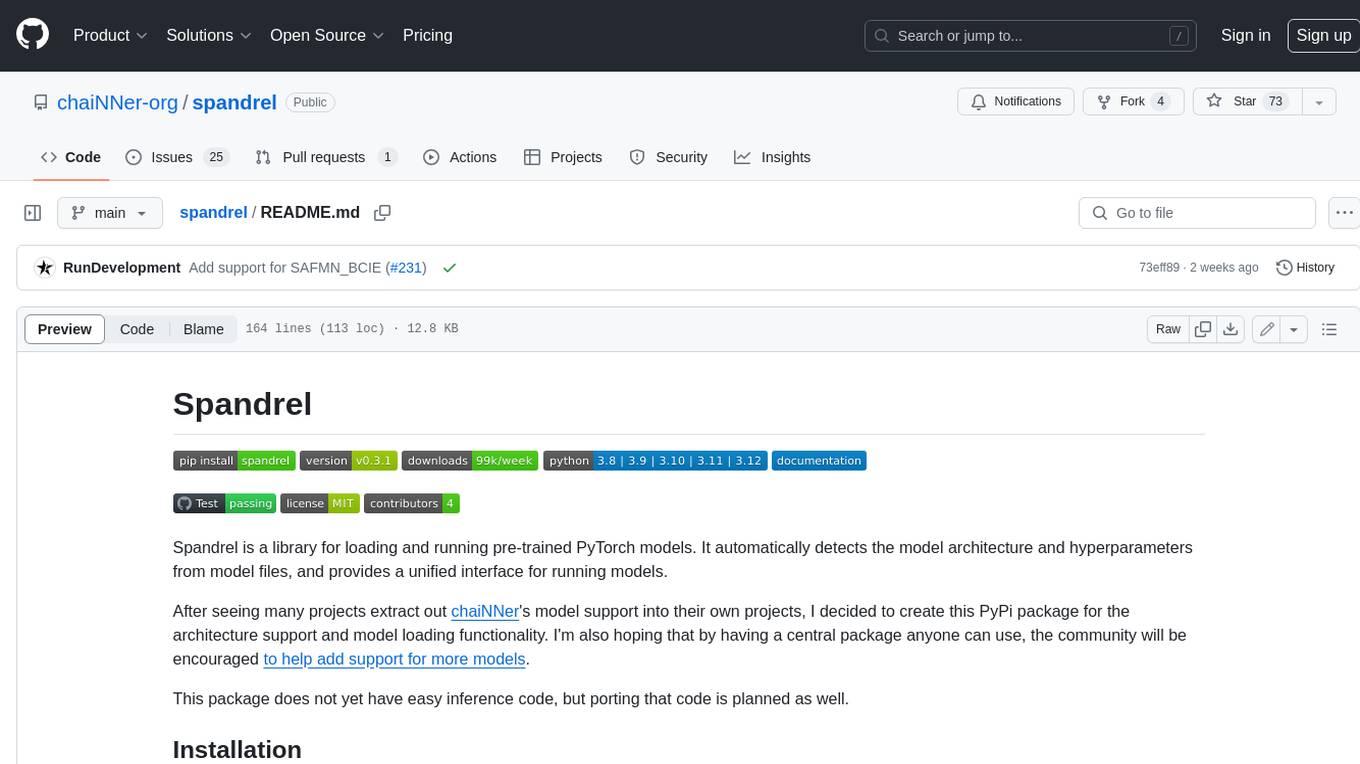
Task: Select the Blame view
Action: 203,329
